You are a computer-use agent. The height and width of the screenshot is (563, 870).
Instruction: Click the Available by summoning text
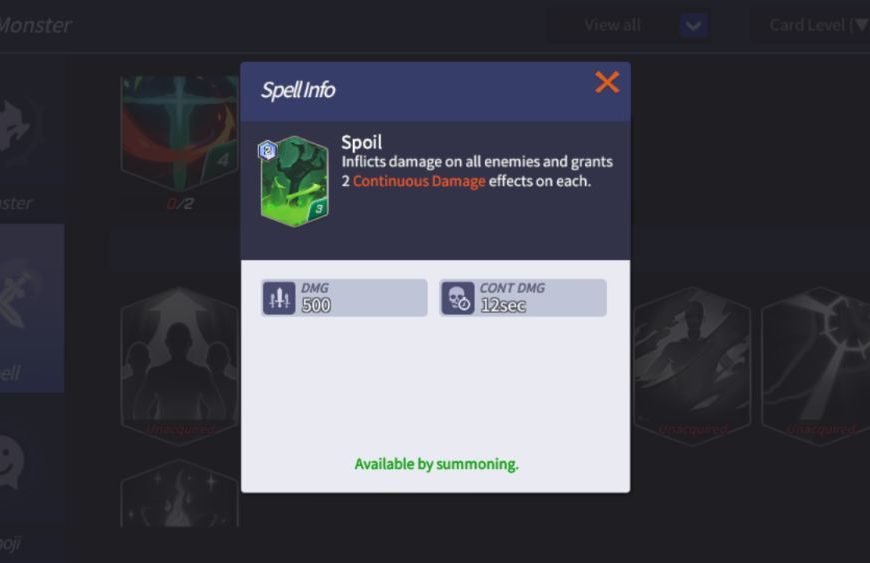pyautogui.click(x=436, y=464)
